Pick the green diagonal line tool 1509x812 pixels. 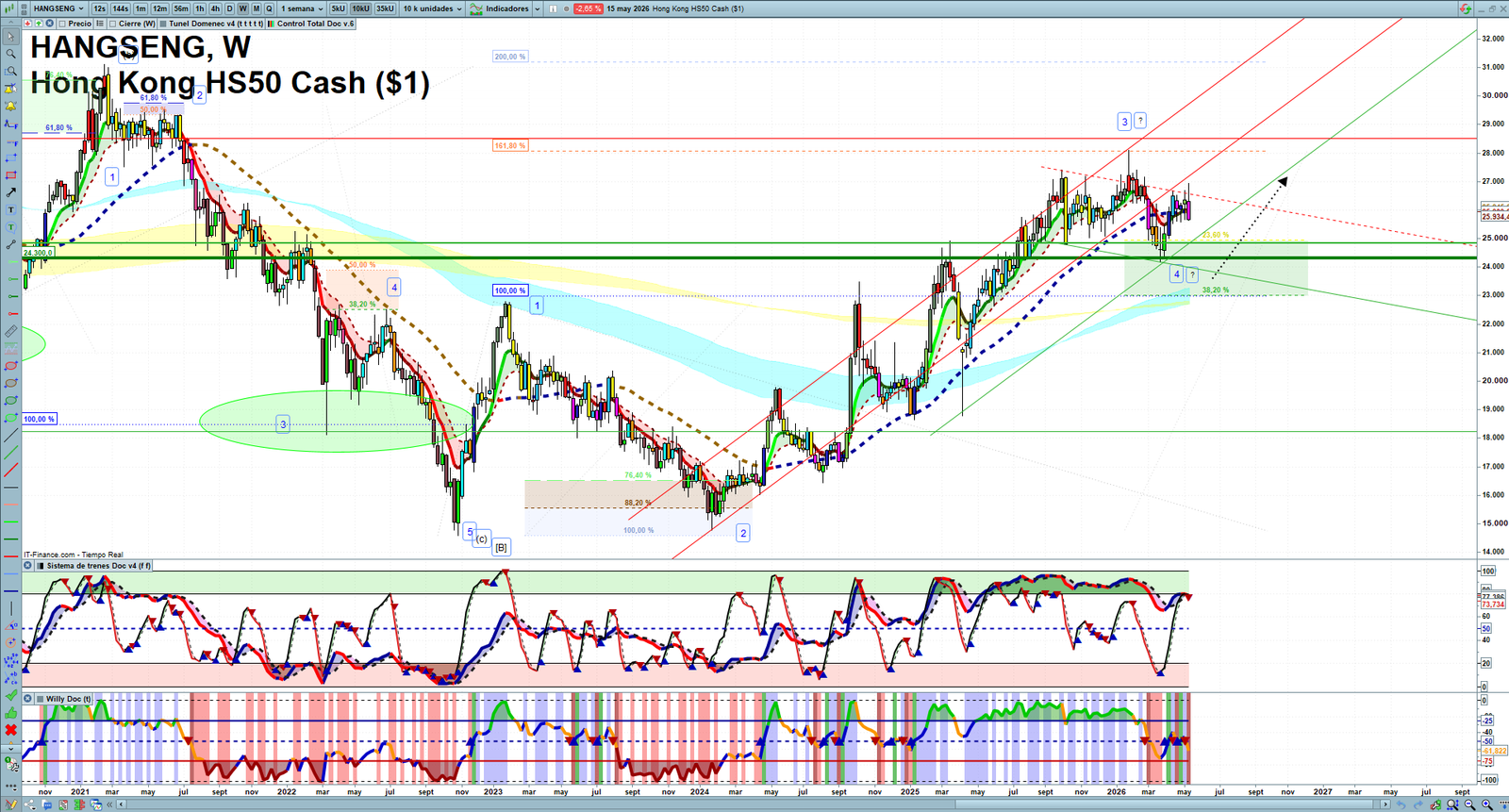10,453
